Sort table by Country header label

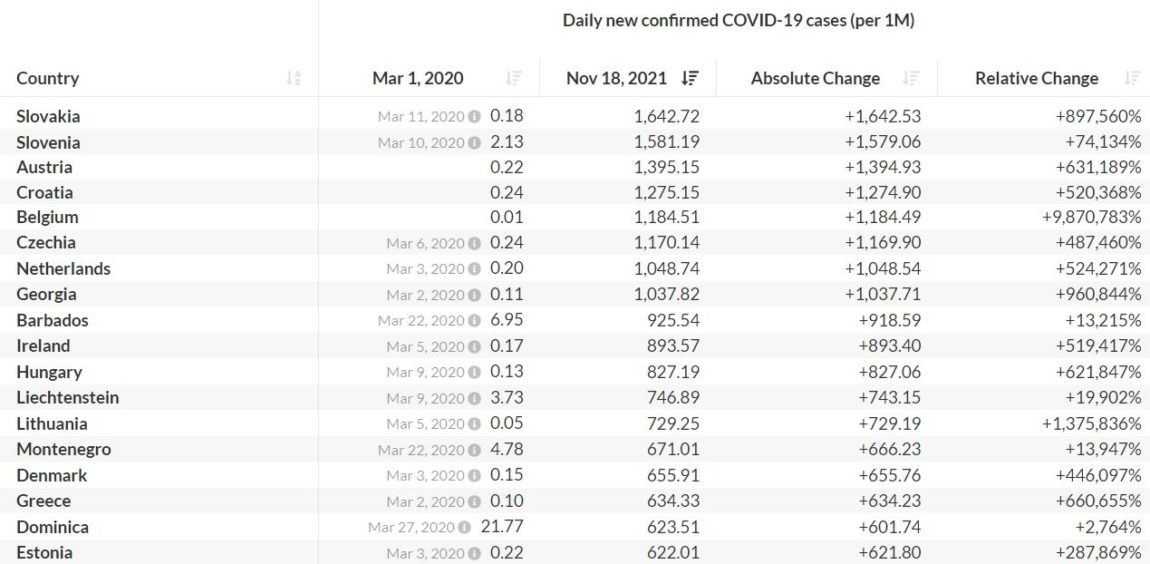(x=47, y=78)
